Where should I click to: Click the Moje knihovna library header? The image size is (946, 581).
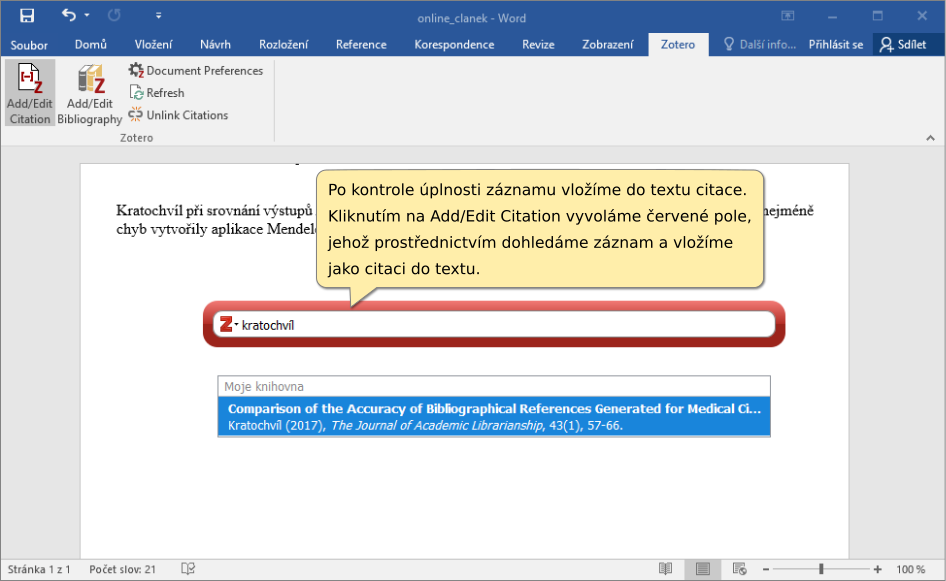[x=494, y=386]
